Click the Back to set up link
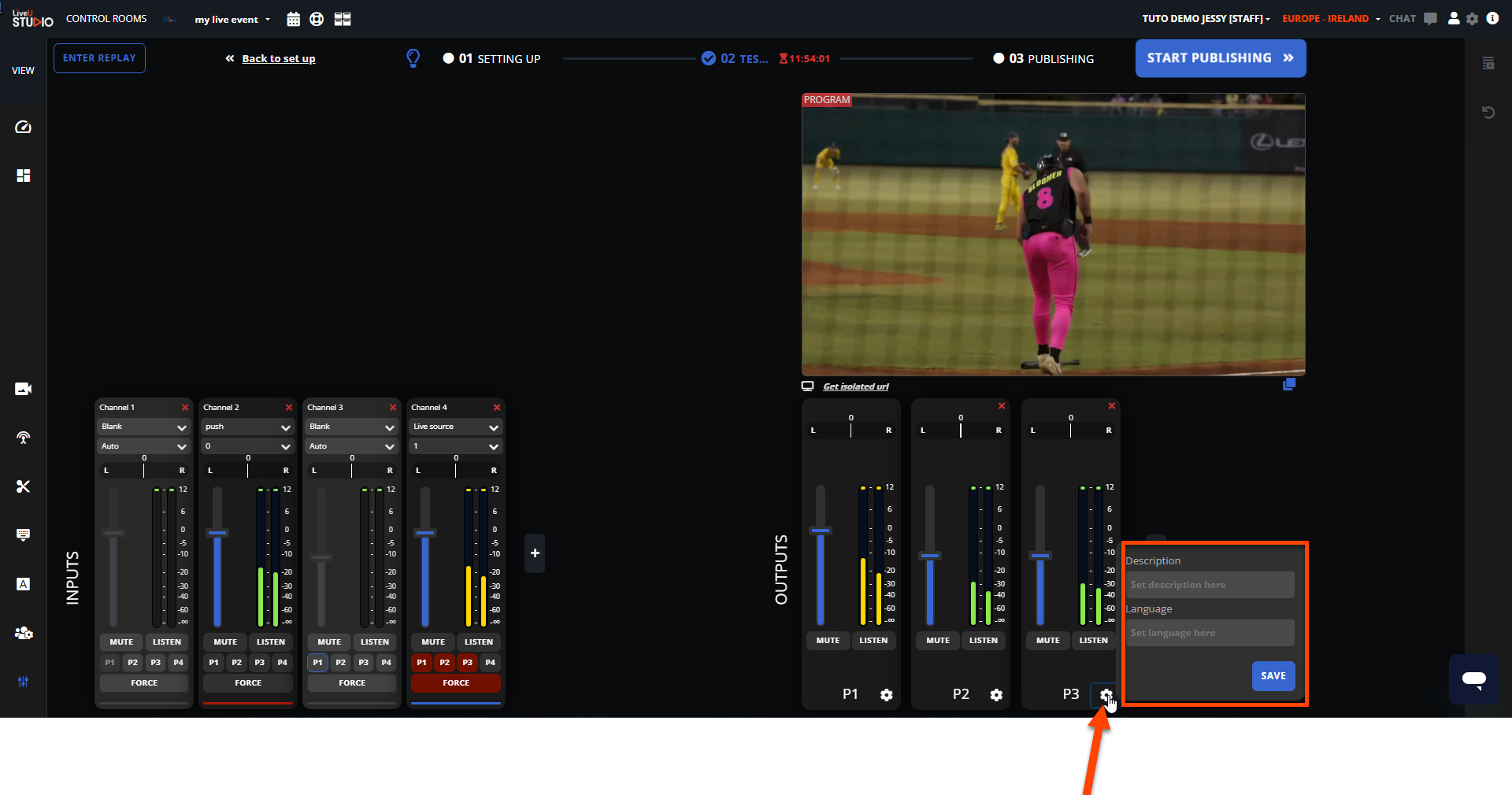1512x795 pixels. tap(278, 59)
